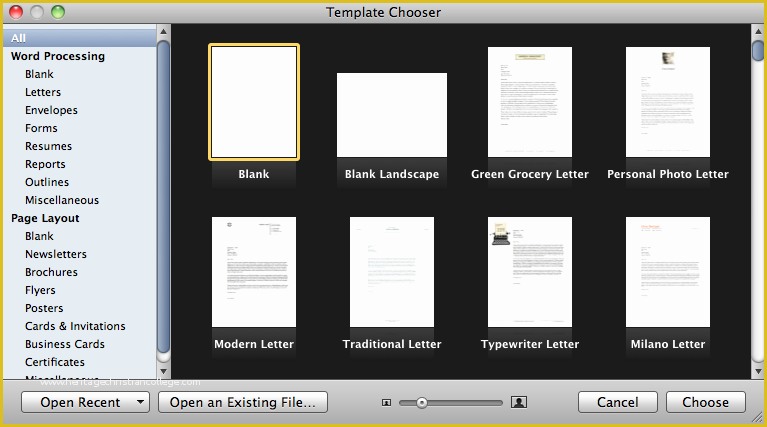This screenshot has height=427, width=767.
Task: Click the large thumbnail size icon
Action: (519, 402)
